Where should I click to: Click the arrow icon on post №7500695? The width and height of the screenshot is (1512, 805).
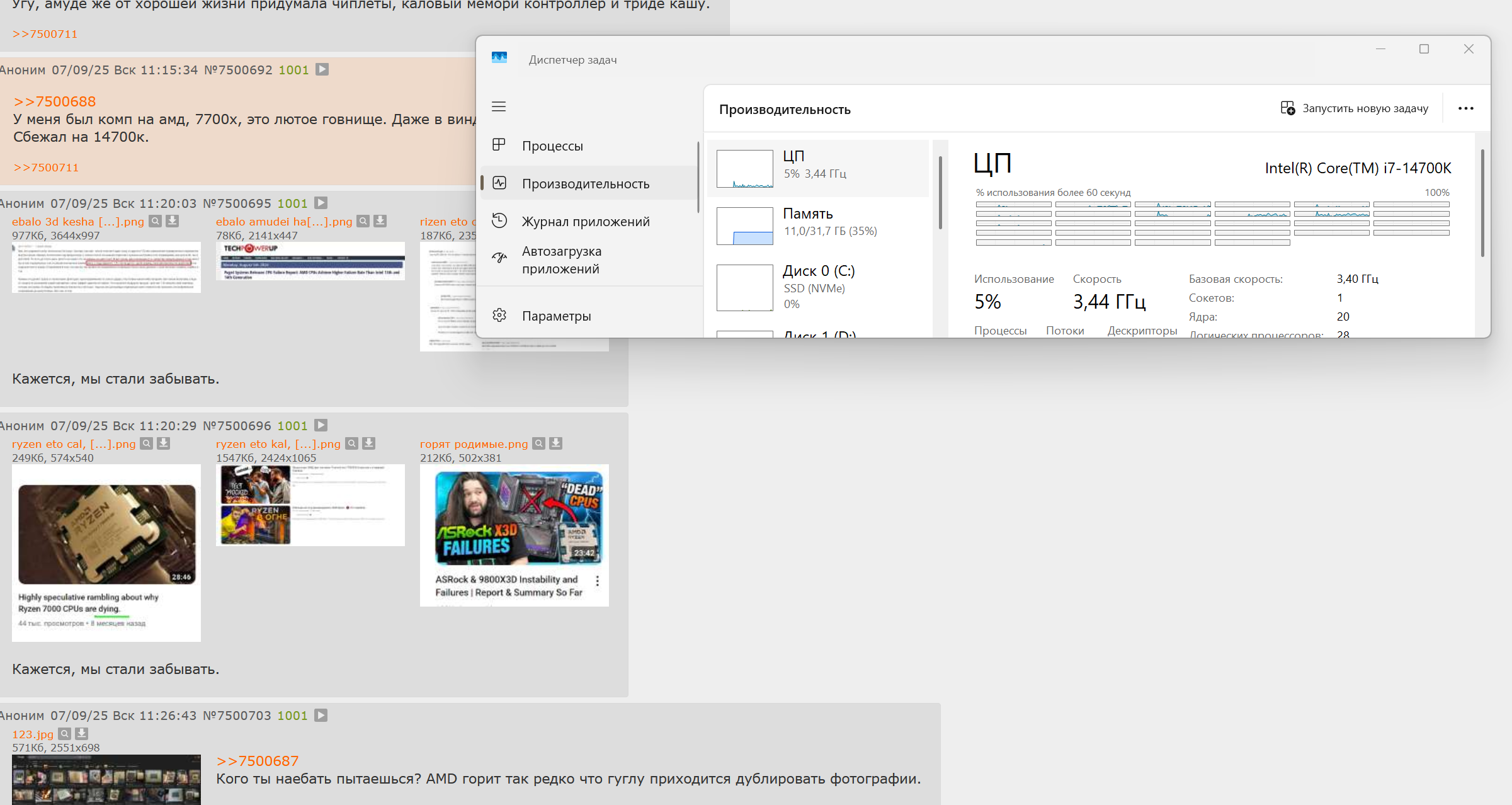click(321, 203)
